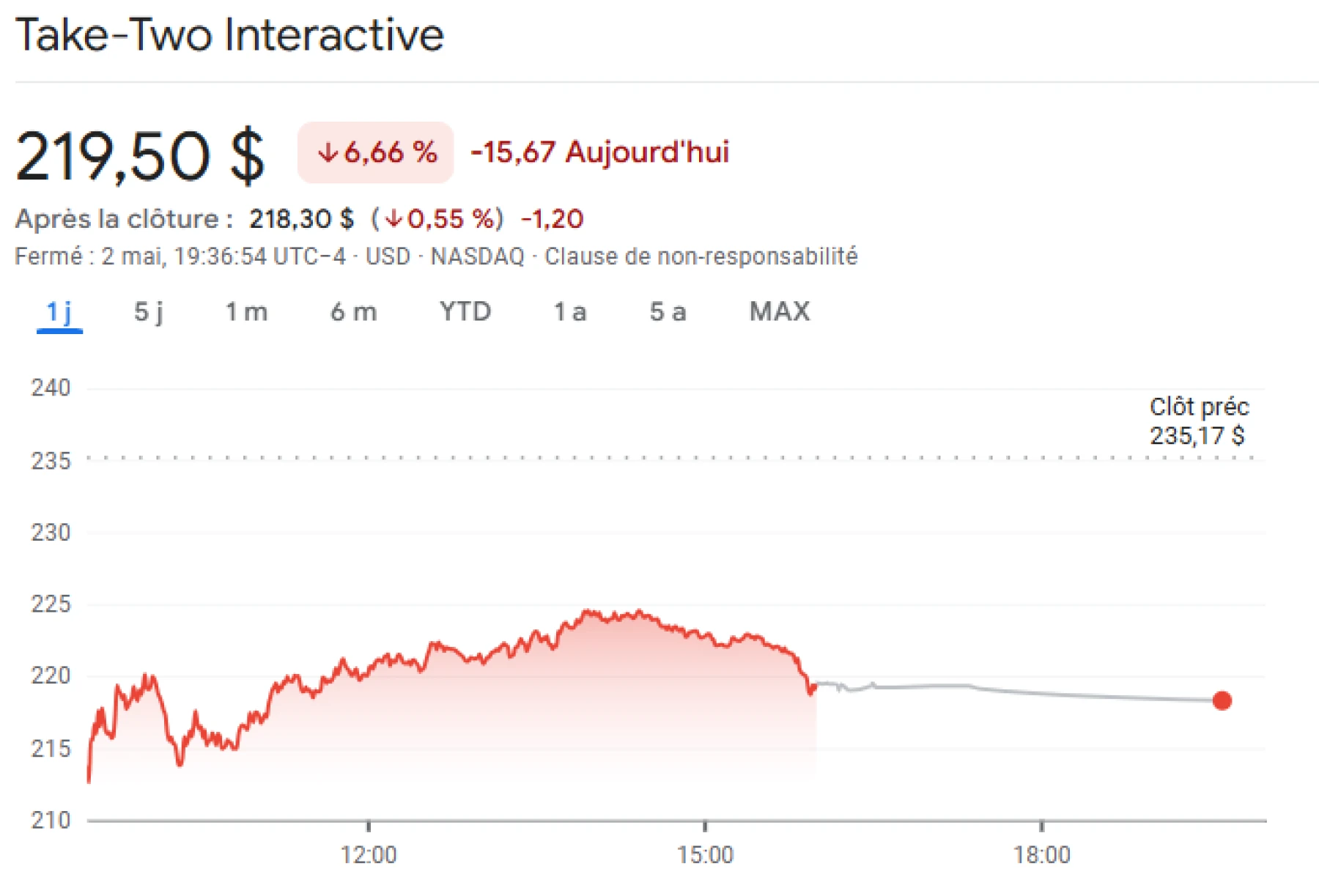
Task: Click the Take-Two Interactive title
Action: (x=231, y=34)
